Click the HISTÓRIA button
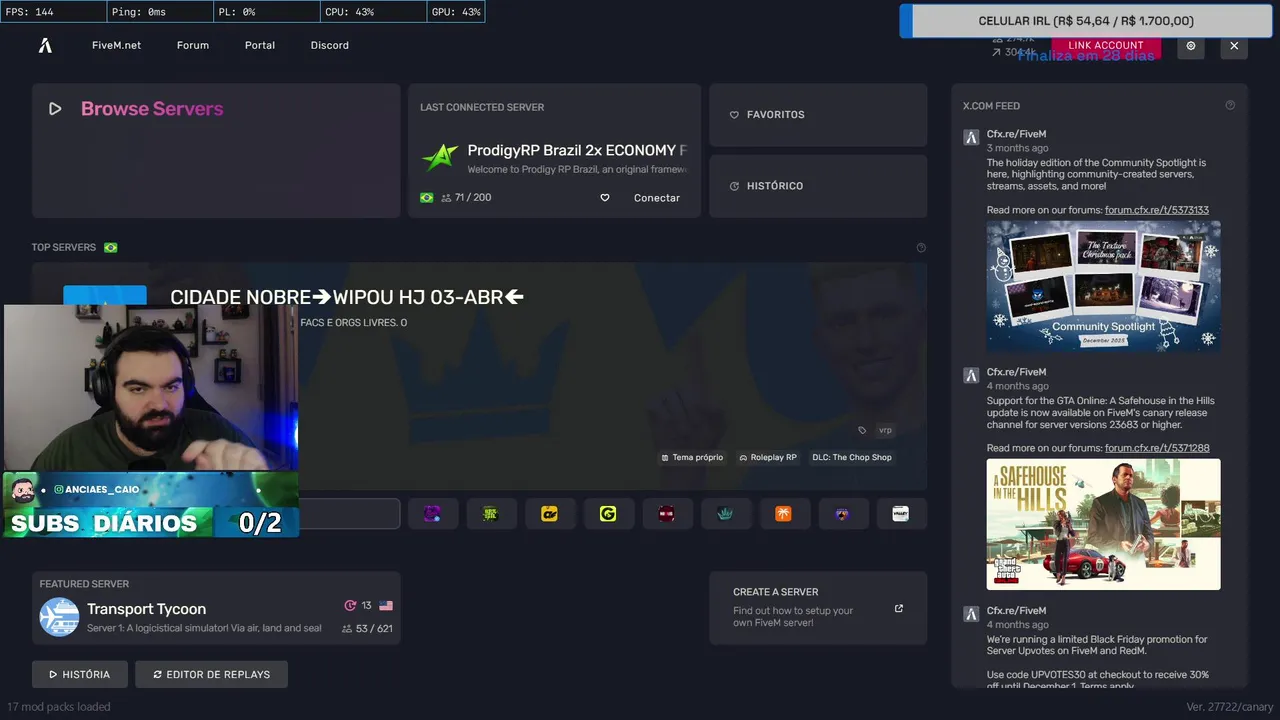 [80, 674]
